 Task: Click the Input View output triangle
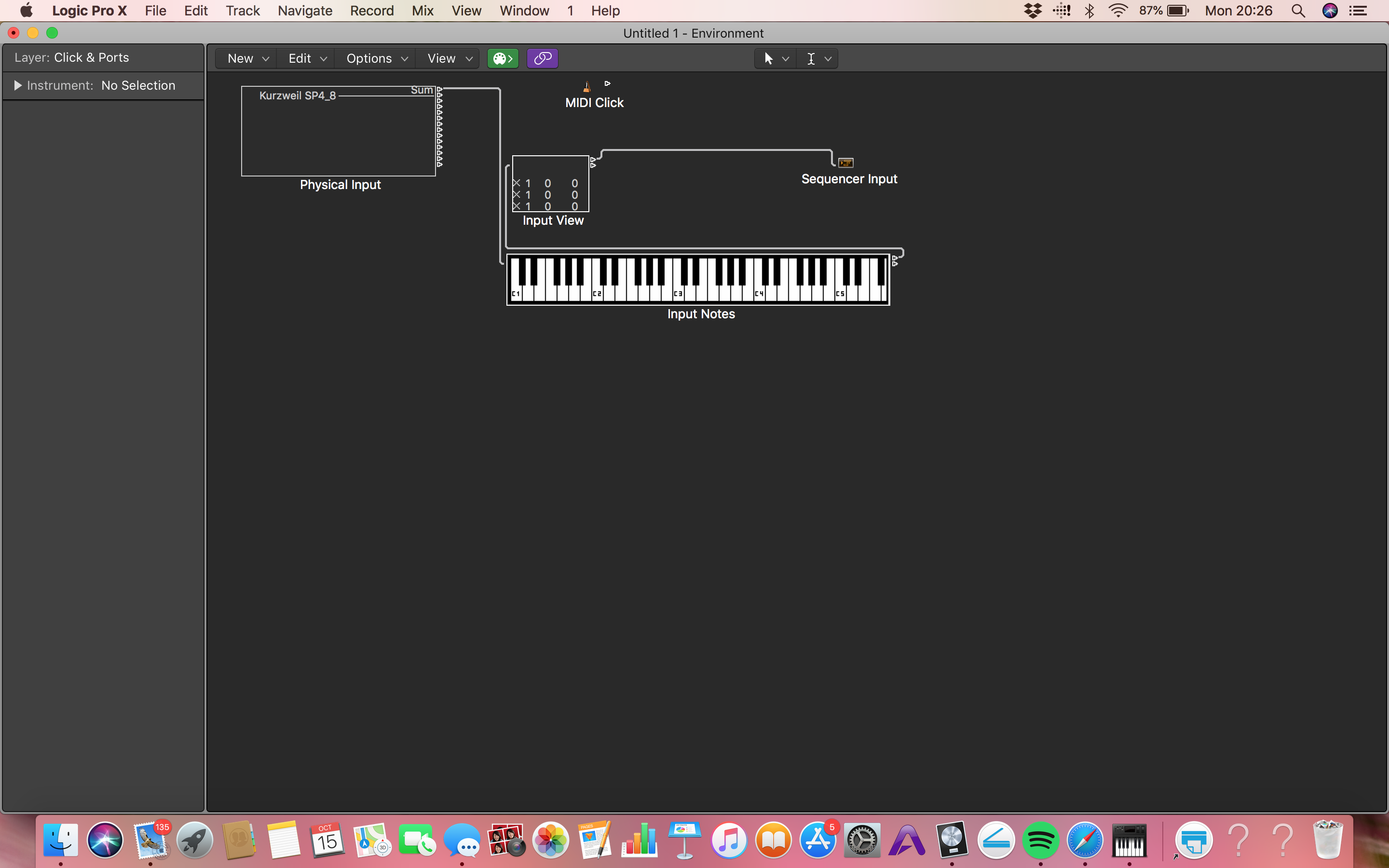tap(593, 160)
